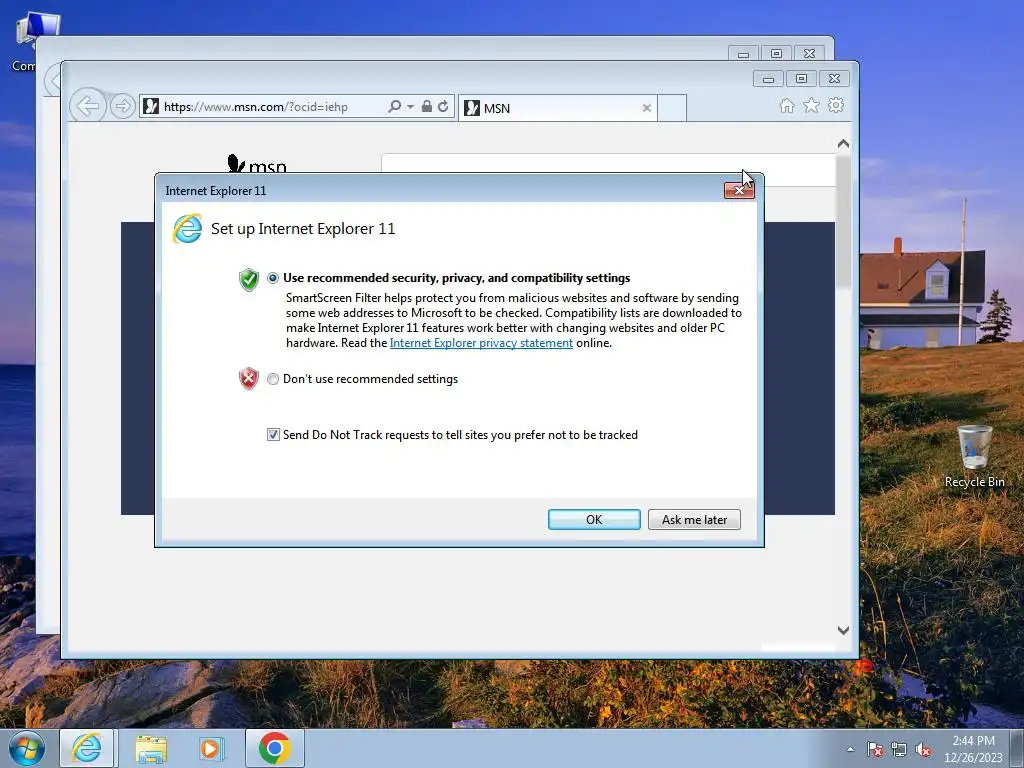Close the background IE window
This screenshot has width=1024, height=768.
tap(810, 54)
